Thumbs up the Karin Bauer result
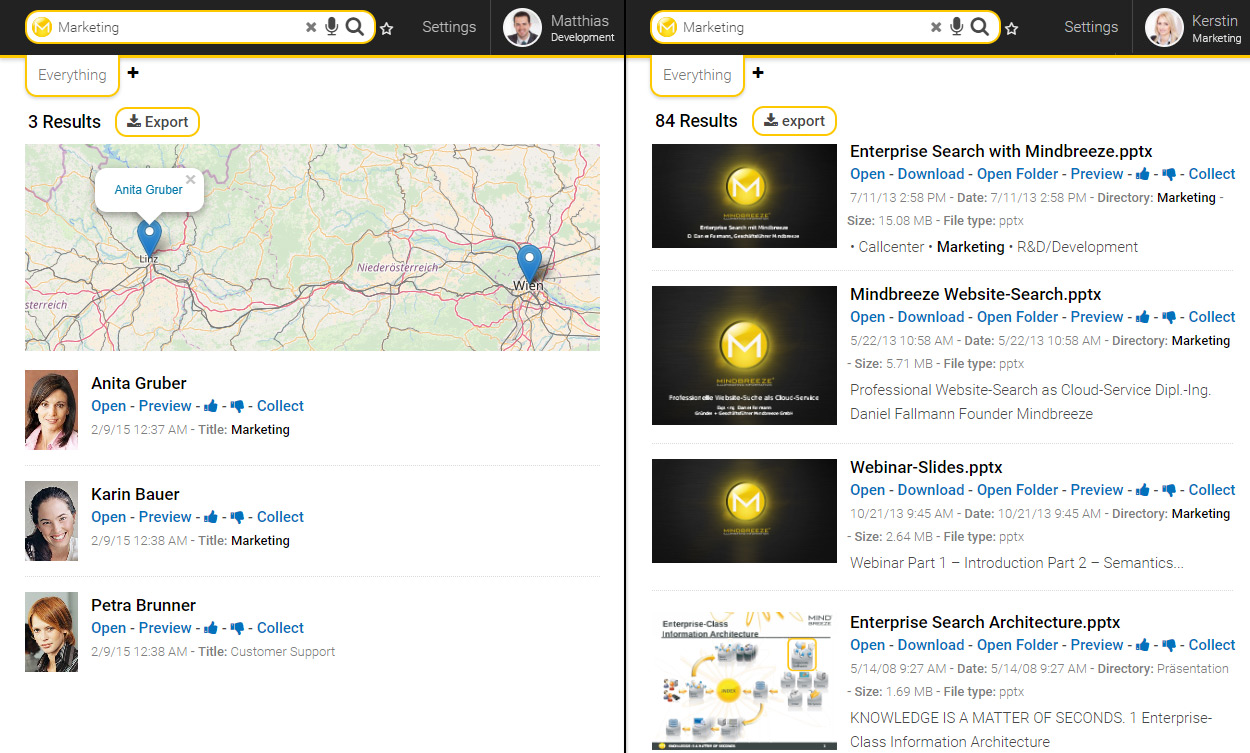This screenshot has width=1250, height=753. pyautogui.click(x=210, y=517)
